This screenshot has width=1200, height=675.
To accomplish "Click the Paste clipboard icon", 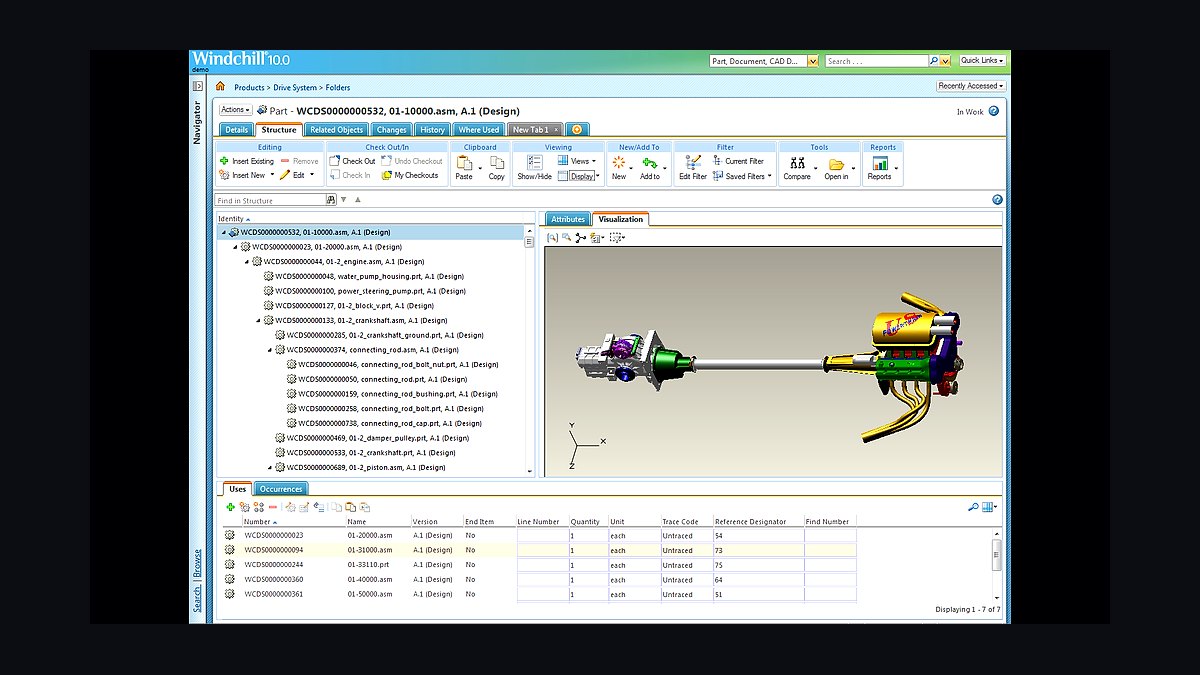I will click(x=464, y=162).
